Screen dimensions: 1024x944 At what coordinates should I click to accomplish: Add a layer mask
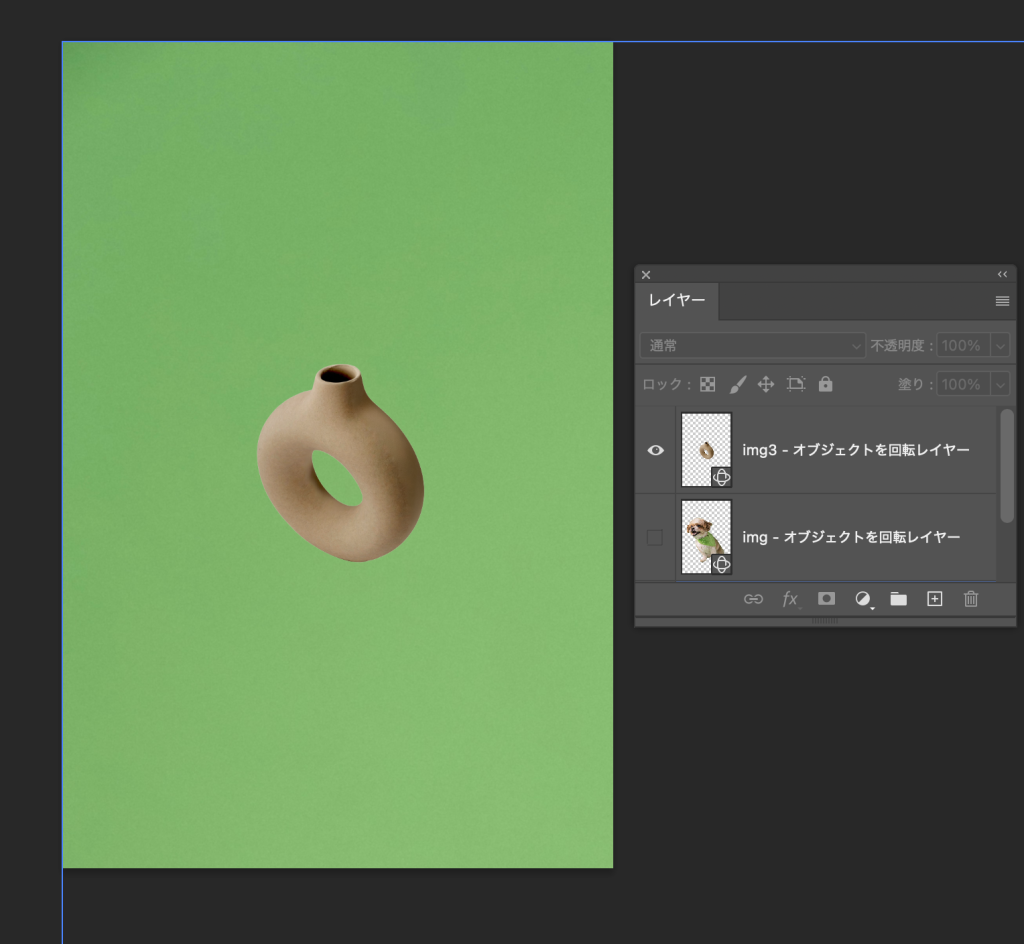click(x=826, y=599)
